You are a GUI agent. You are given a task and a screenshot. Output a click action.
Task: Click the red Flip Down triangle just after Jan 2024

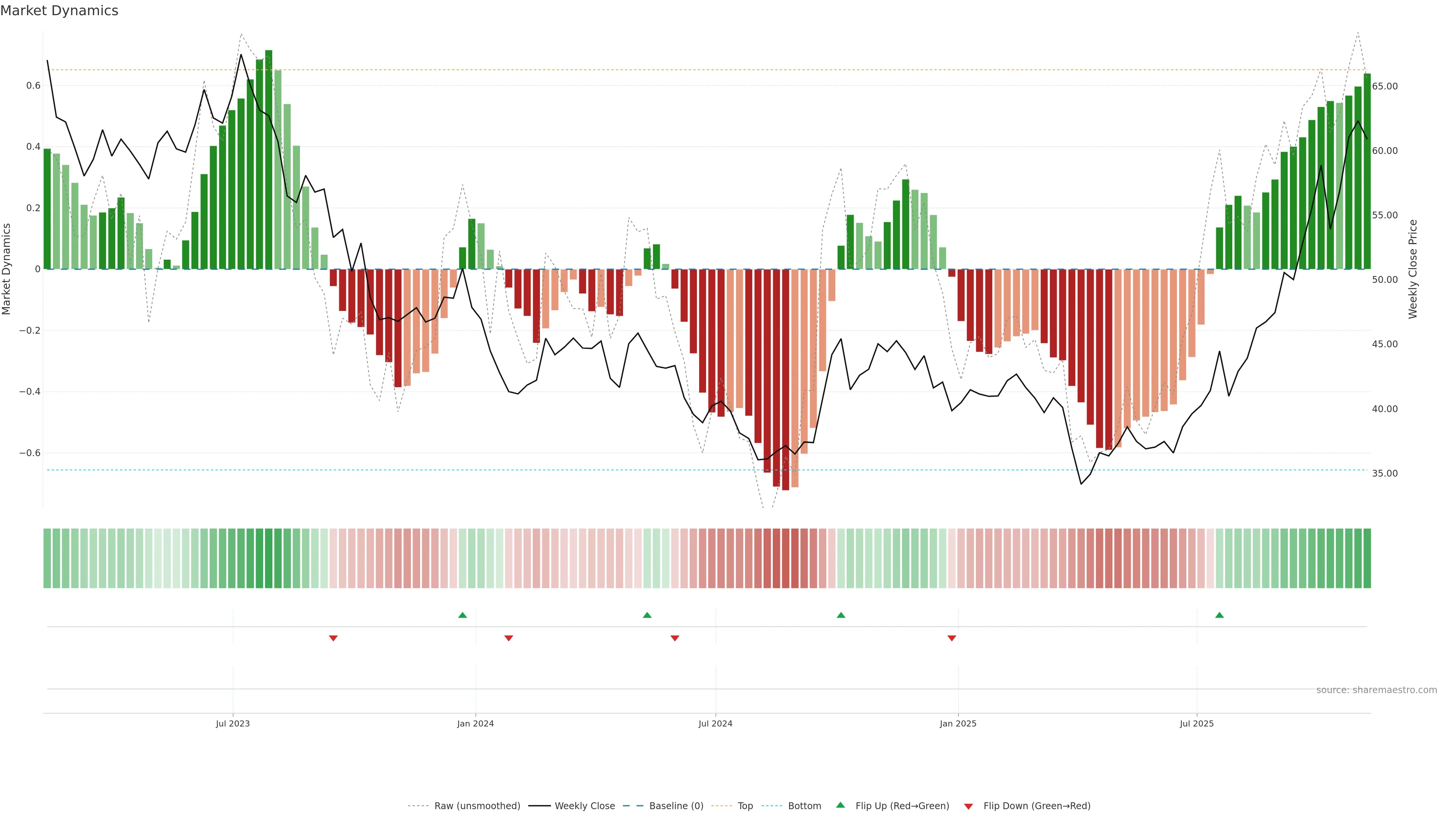click(x=508, y=638)
